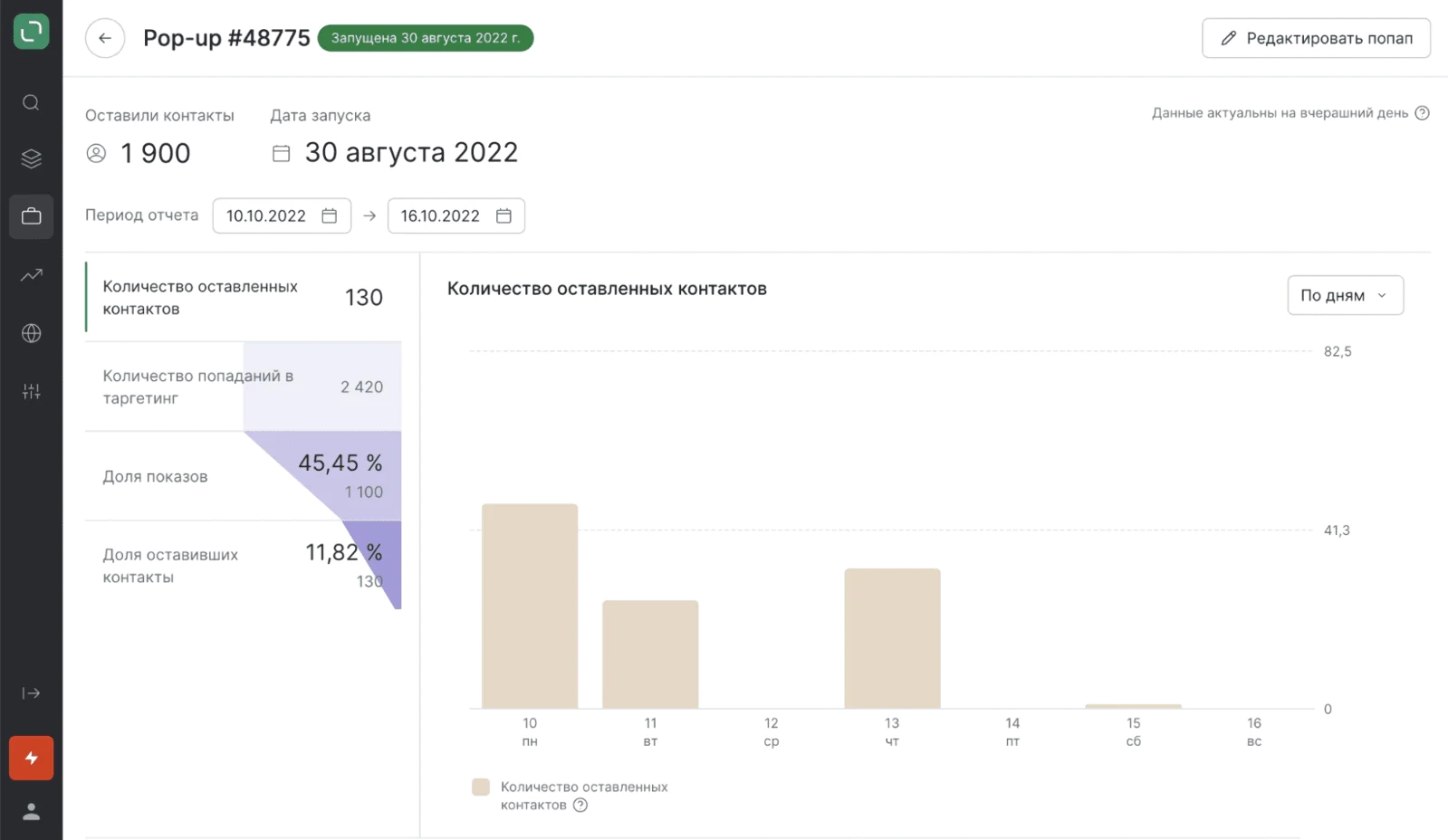This screenshot has width=1448, height=840.
Task: Open the layers stack sidebar icon
Action: coord(31,158)
